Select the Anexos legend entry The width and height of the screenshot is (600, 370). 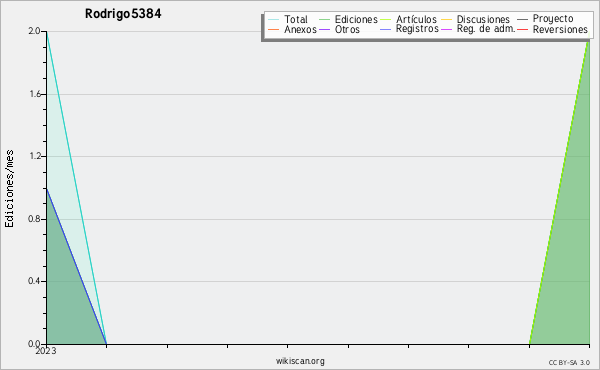(300, 29)
